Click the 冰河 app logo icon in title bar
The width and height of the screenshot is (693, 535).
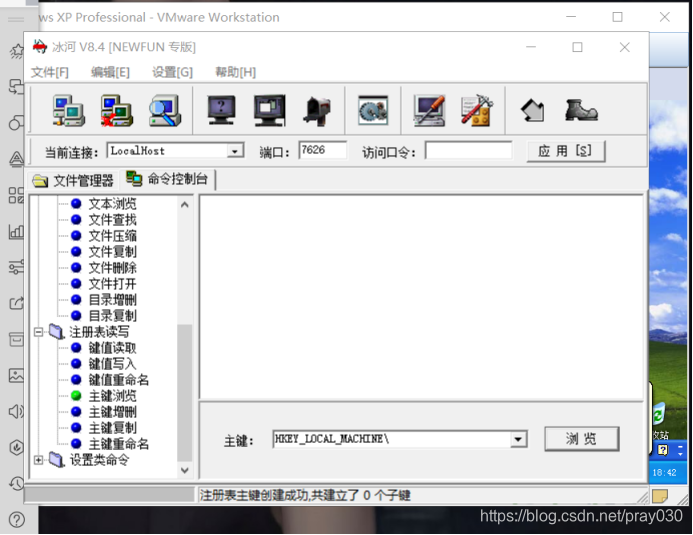click(x=40, y=46)
